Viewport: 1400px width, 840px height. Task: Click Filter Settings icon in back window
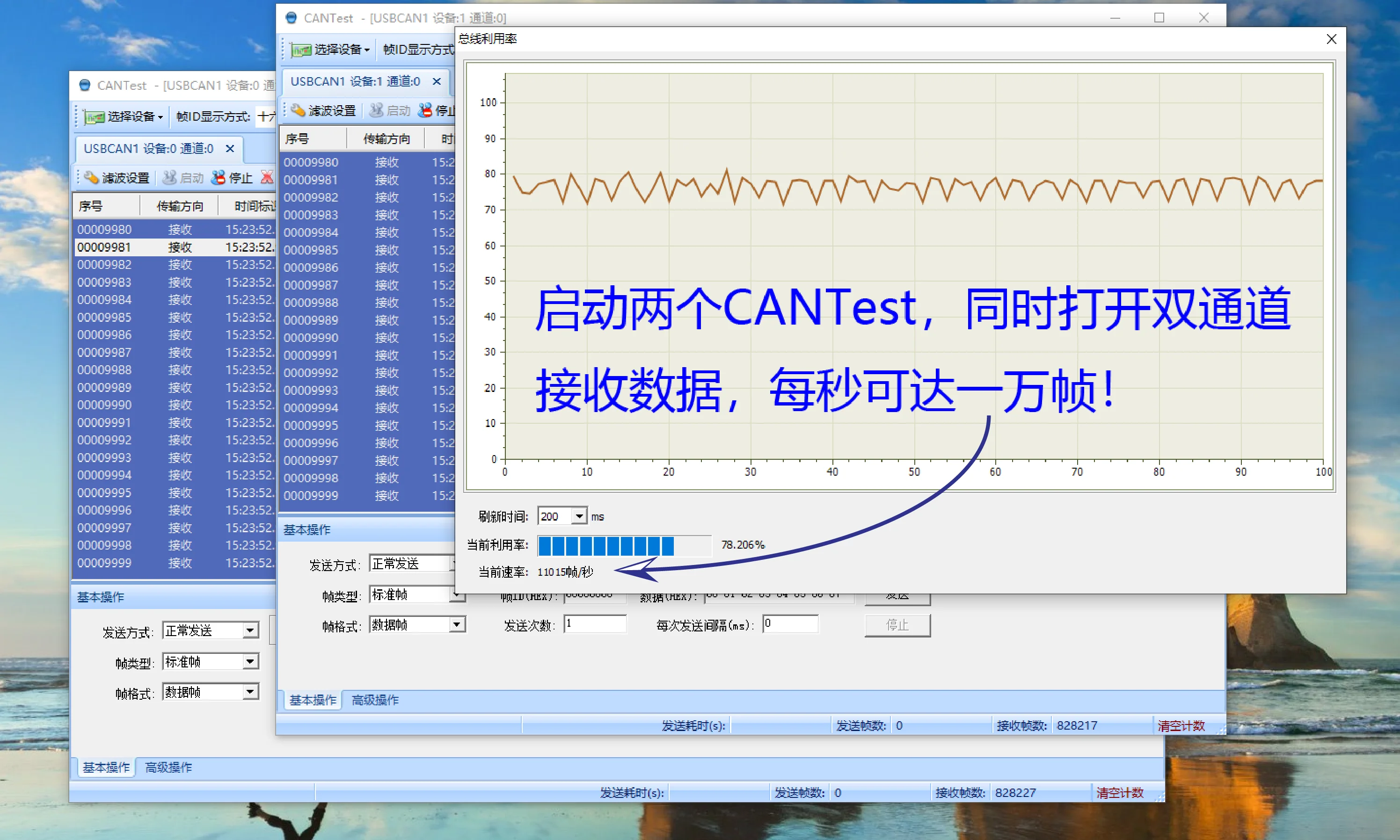(91, 178)
